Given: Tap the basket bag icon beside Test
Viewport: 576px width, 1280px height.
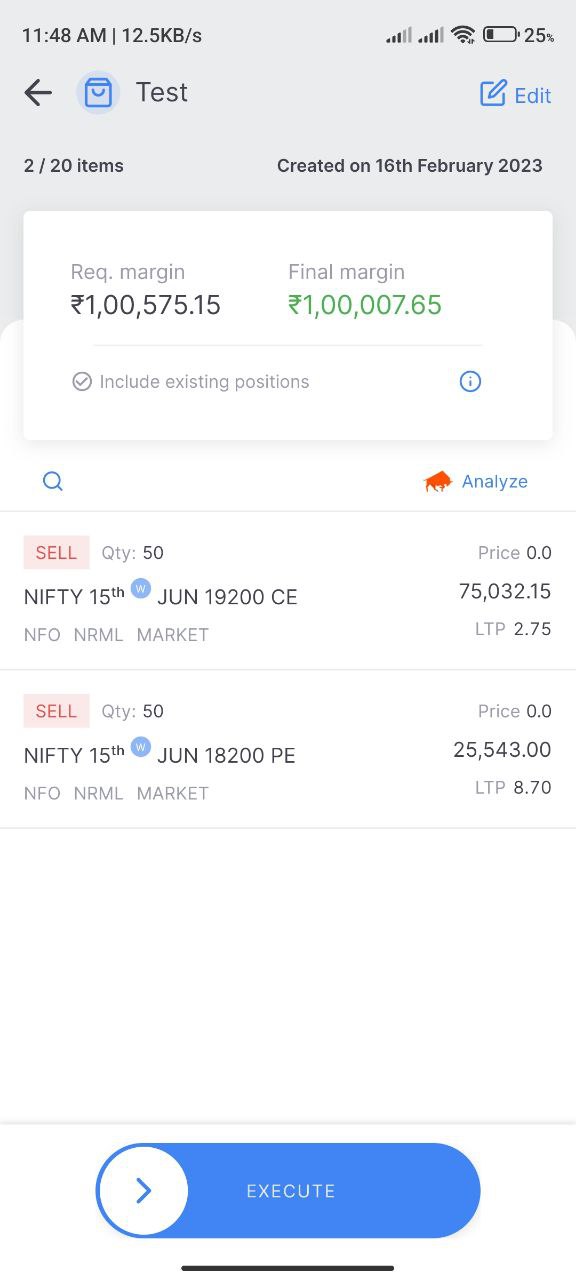Looking at the screenshot, I should [x=98, y=93].
